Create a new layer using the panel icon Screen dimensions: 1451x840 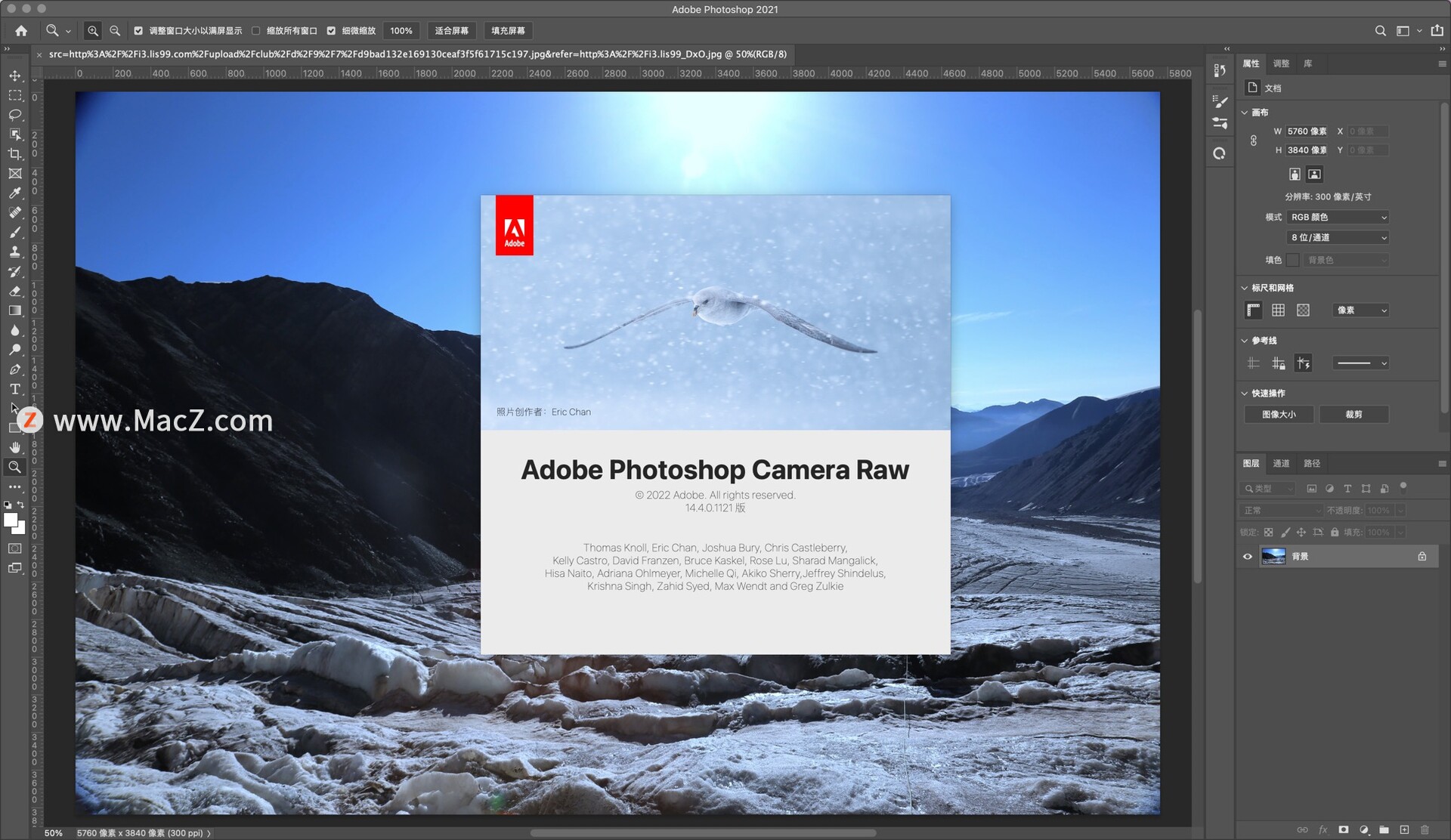pyautogui.click(x=1404, y=829)
